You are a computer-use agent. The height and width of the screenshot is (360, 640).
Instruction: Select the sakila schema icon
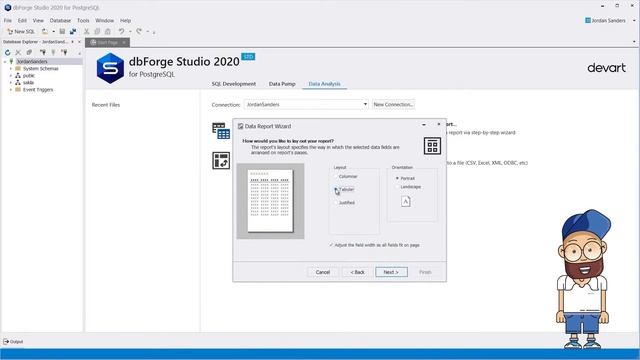tap(18, 82)
